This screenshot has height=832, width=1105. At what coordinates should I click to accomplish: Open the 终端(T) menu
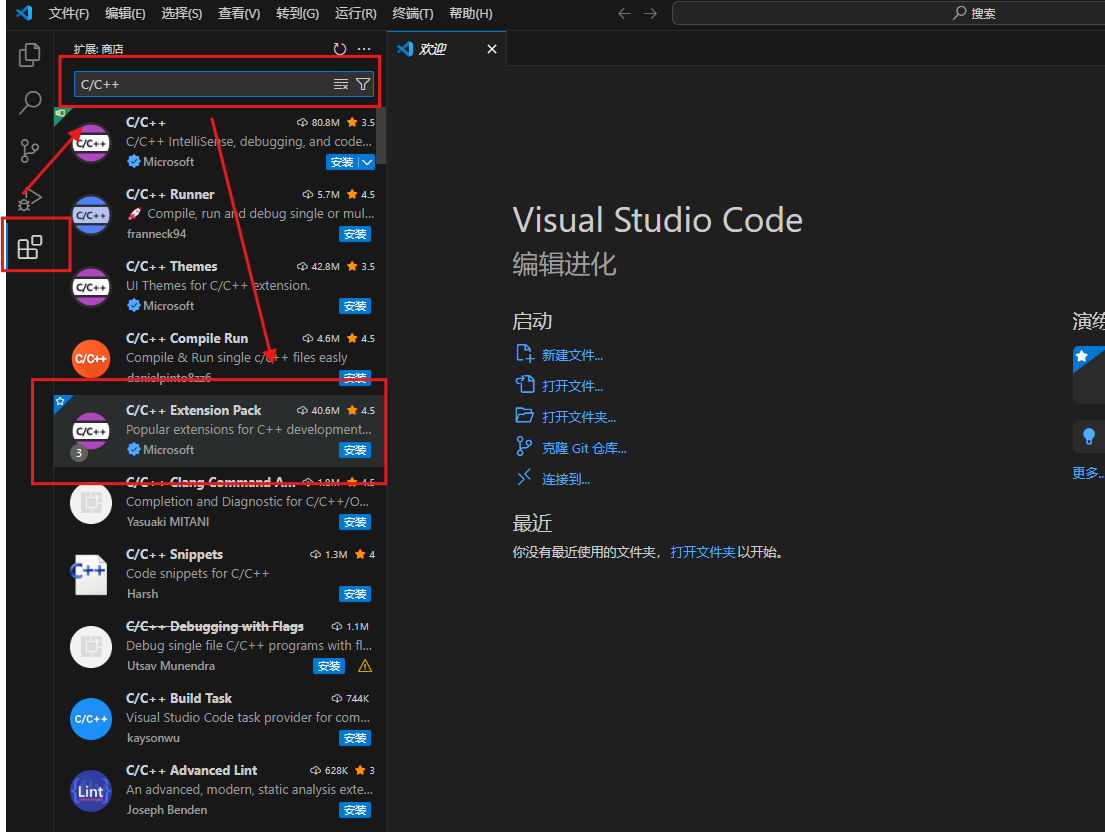pos(413,13)
